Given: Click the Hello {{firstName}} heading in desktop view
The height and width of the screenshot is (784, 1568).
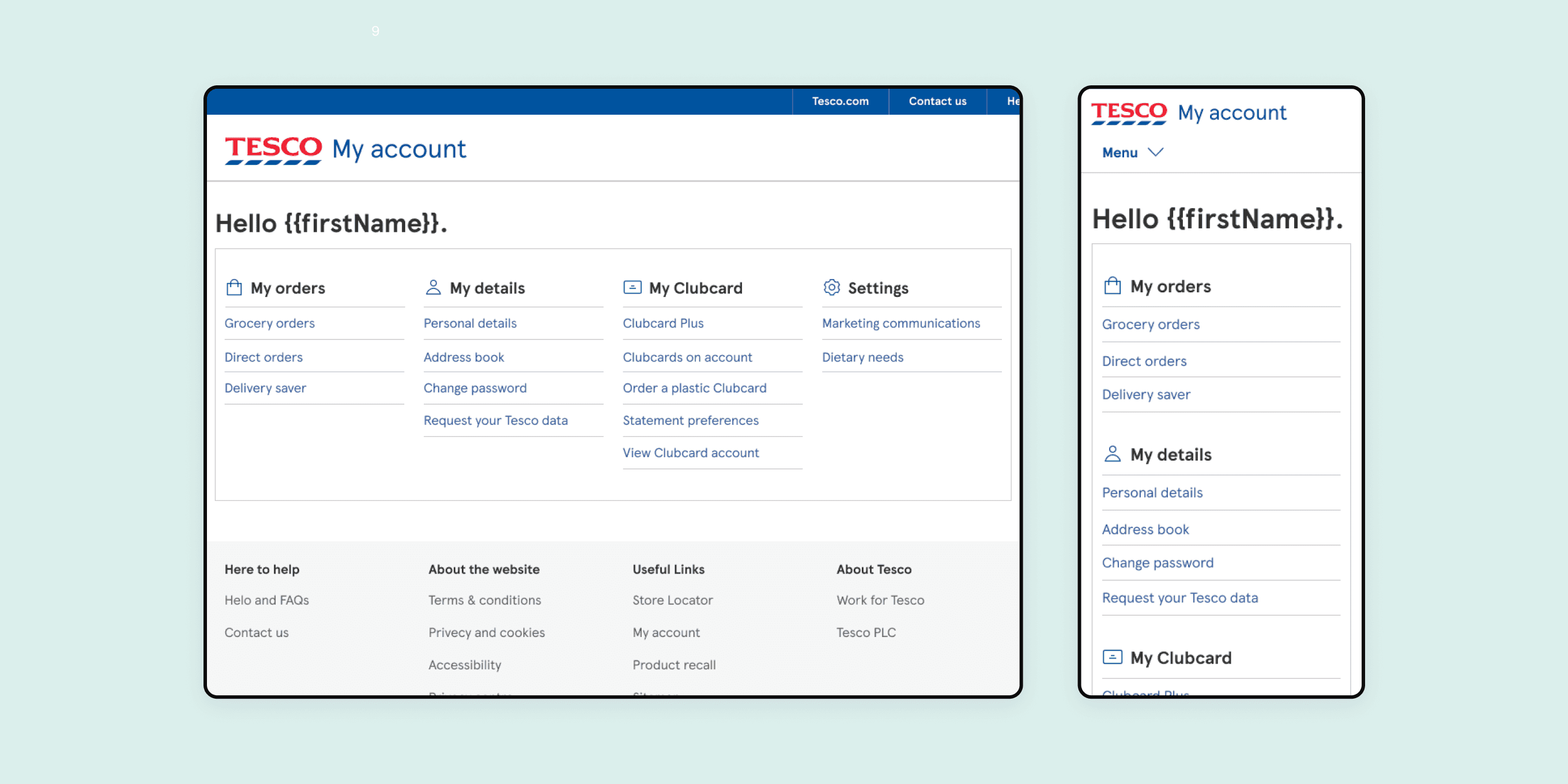Looking at the screenshot, I should coord(331,224).
